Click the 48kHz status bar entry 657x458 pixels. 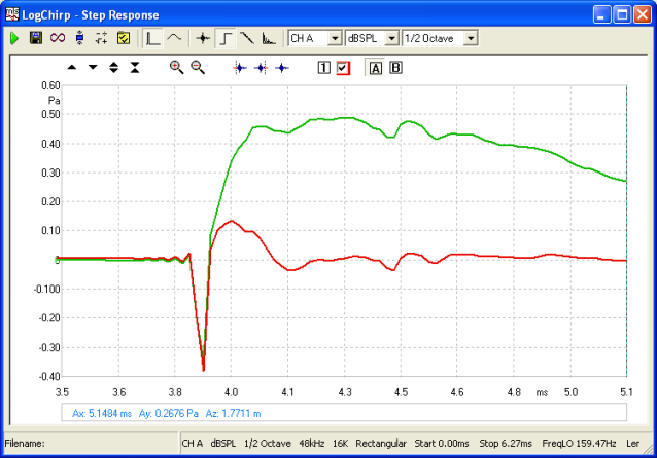pos(311,444)
